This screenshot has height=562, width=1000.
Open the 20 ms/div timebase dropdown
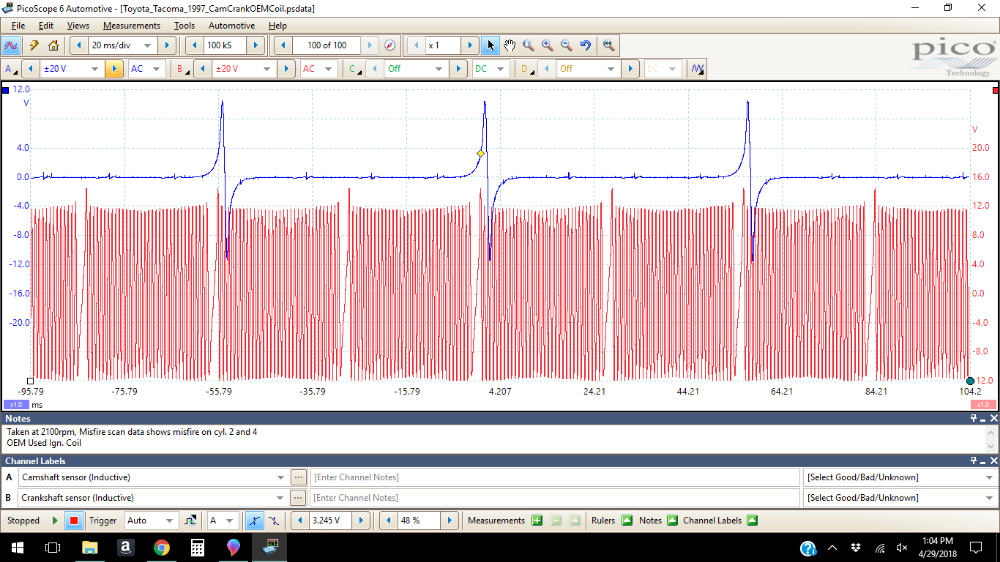(147, 45)
